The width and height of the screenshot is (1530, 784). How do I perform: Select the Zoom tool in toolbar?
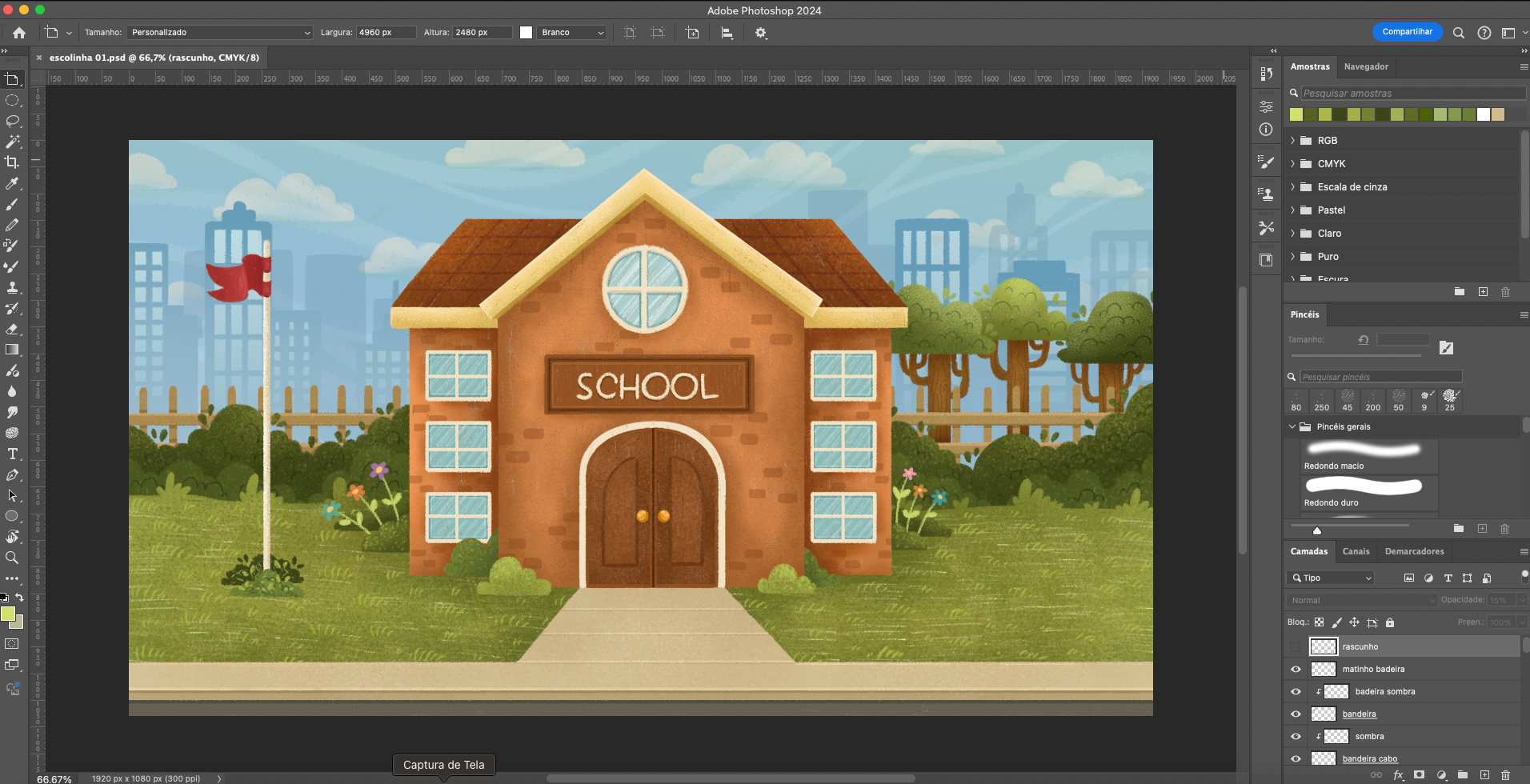pos(12,558)
